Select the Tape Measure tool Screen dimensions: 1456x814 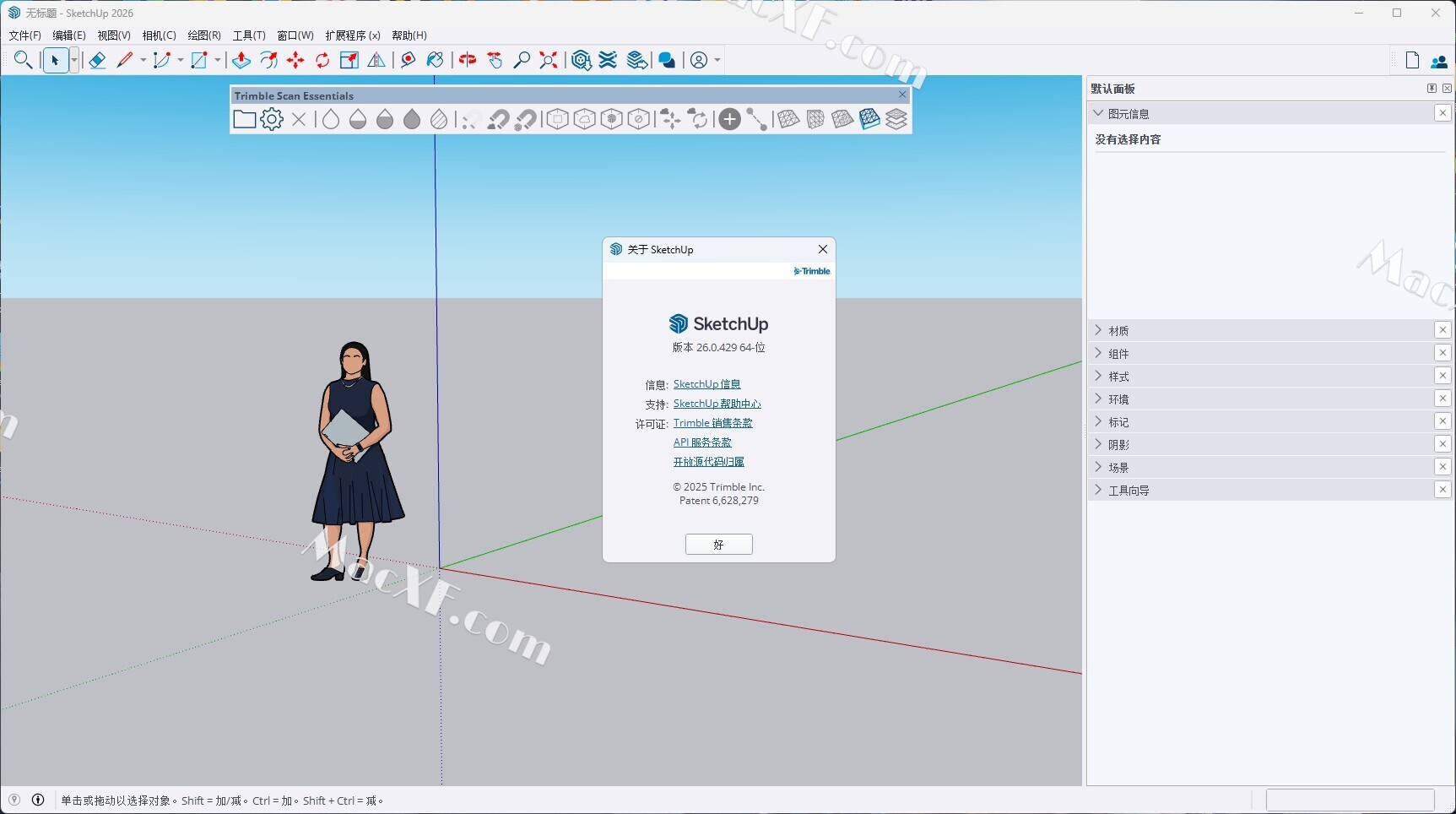(409, 60)
